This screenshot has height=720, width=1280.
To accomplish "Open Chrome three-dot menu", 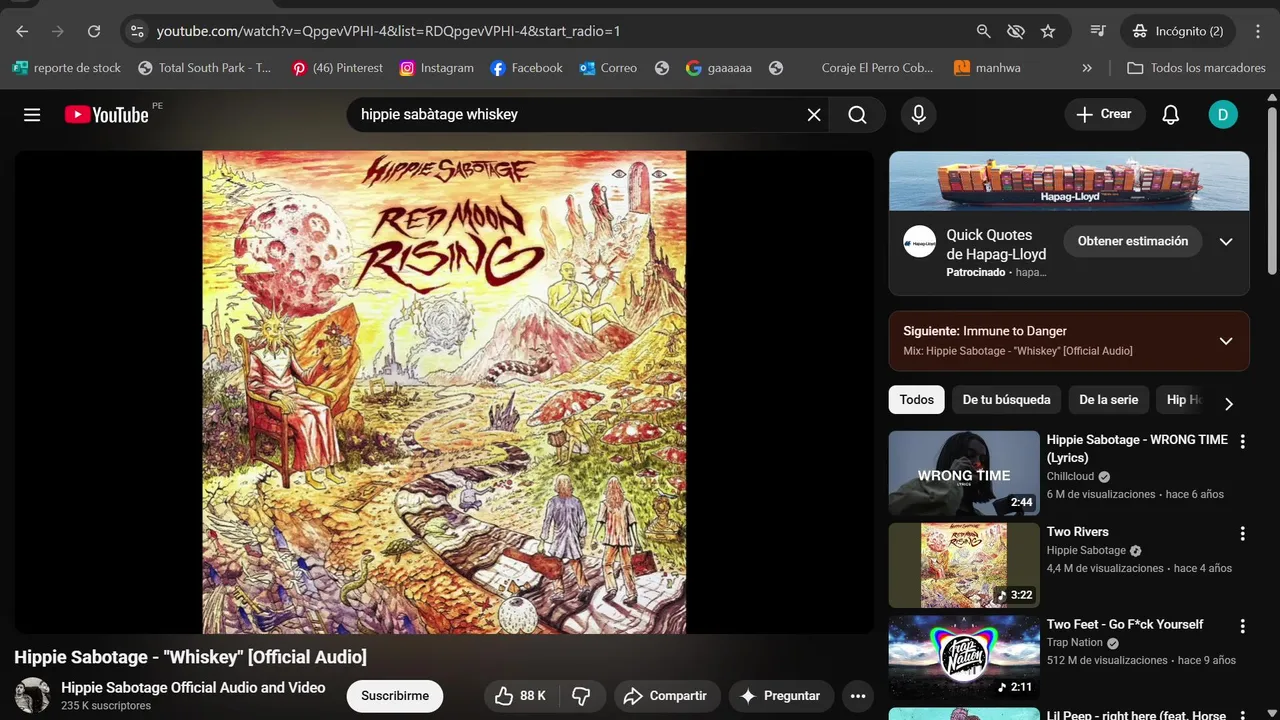I will 1258,31.
